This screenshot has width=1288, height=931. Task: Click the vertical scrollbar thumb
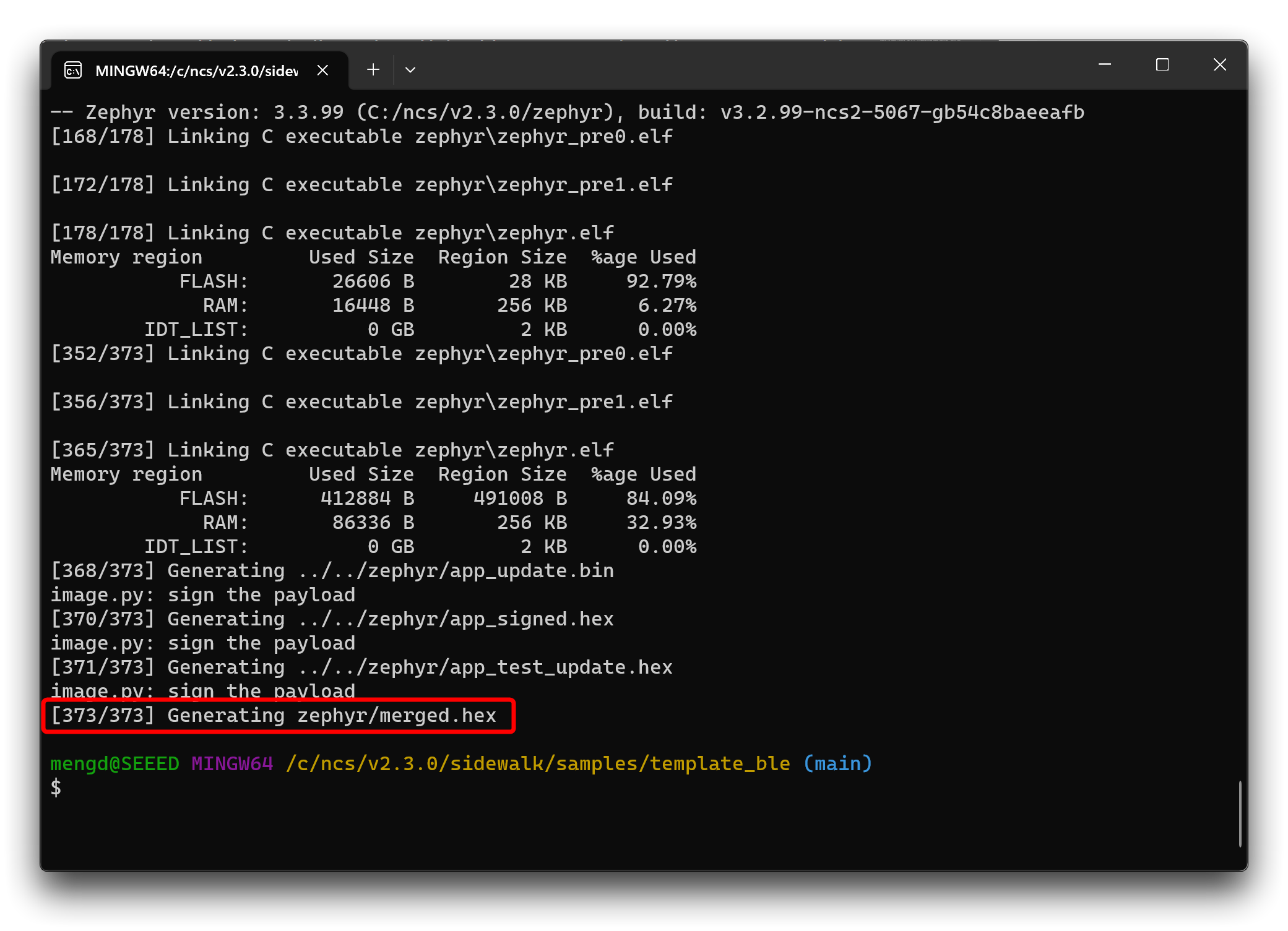[1240, 813]
